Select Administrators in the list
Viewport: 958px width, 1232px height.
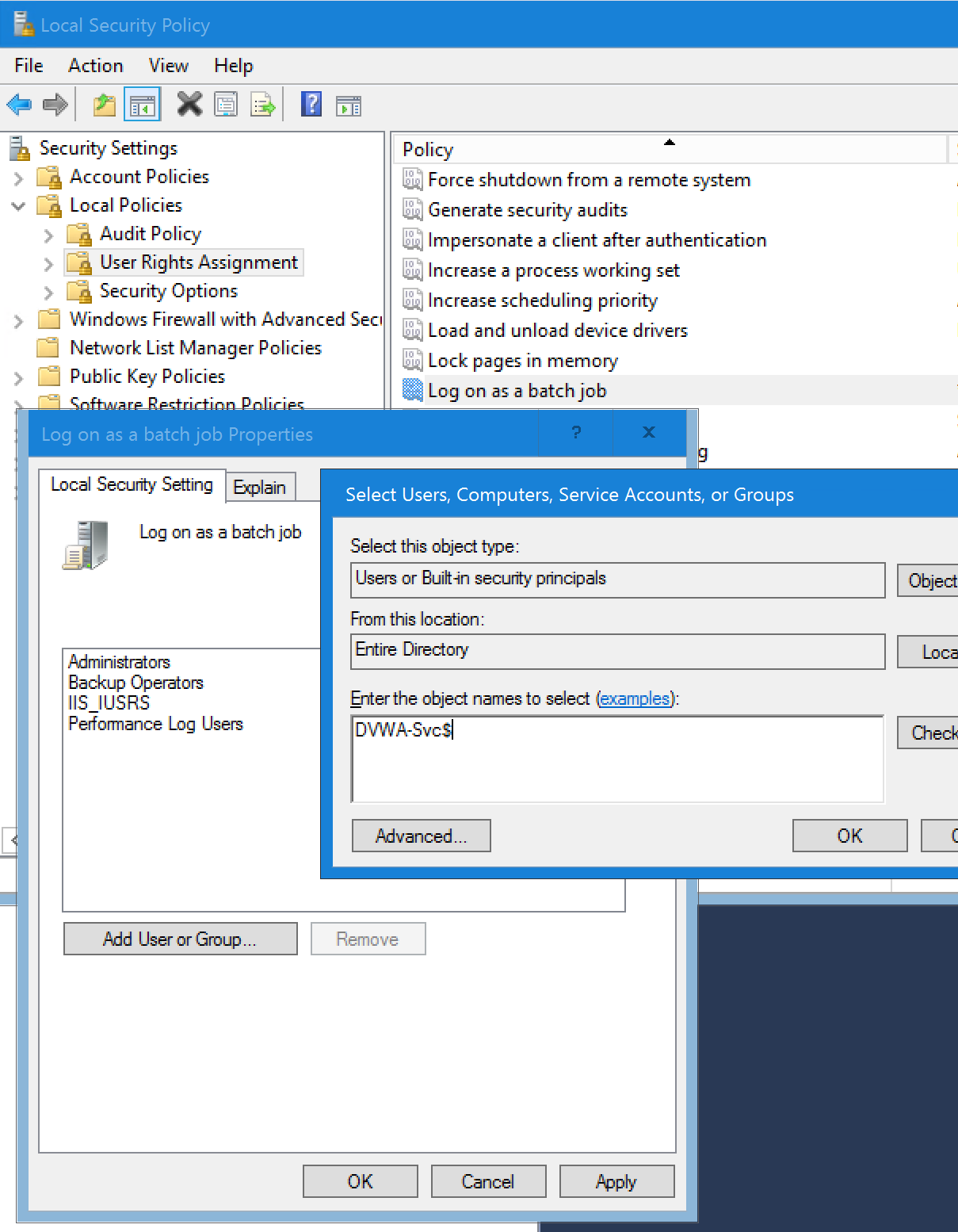click(119, 662)
